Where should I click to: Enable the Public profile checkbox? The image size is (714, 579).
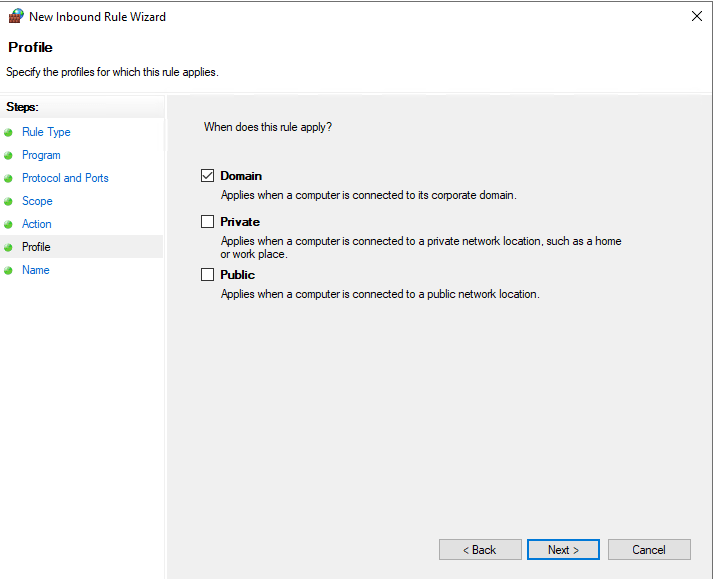tap(208, 275)
